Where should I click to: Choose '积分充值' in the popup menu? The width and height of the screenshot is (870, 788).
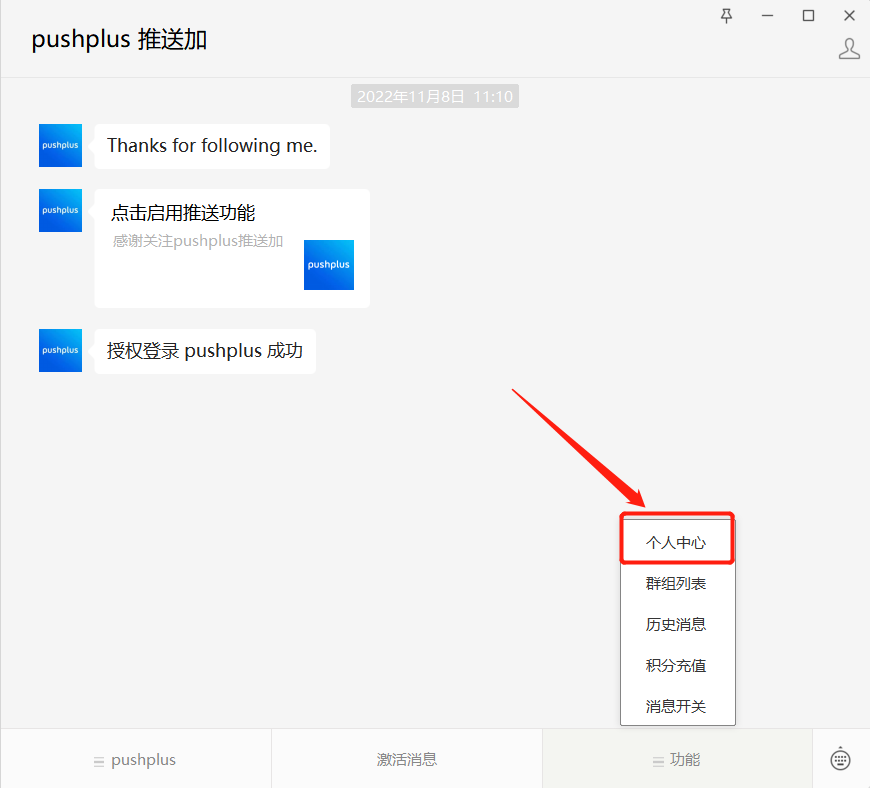[x=677, y=665]
